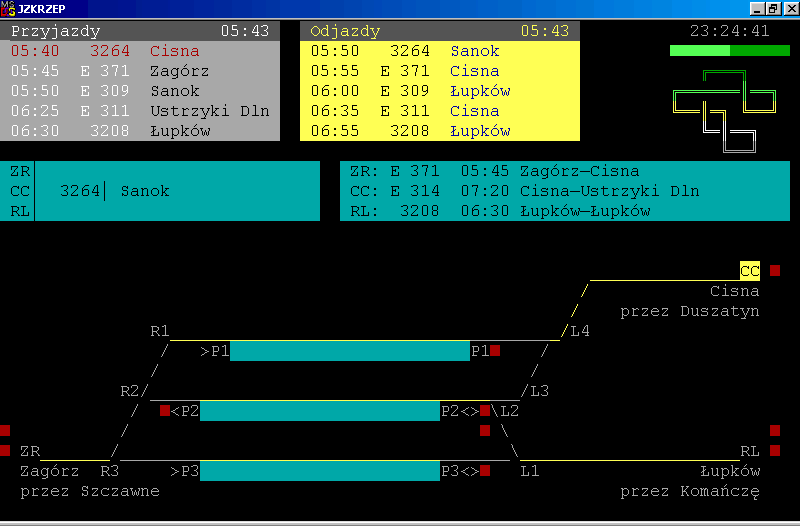Click arrival row E 311 Ustrzyki Dln
Image resolution: width=800 pixels, height=526 pixels.
pyautogui.click(x=140, y=111)
